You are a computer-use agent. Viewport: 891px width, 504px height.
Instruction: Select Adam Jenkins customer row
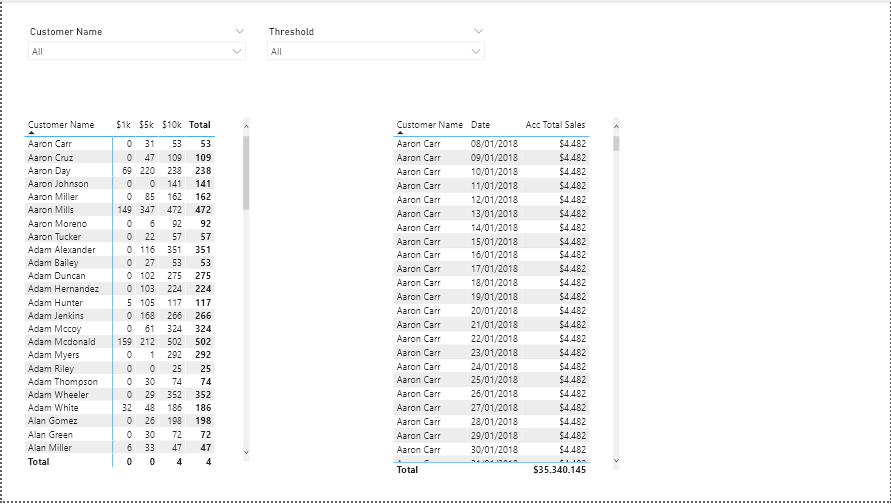click(119, 315)
